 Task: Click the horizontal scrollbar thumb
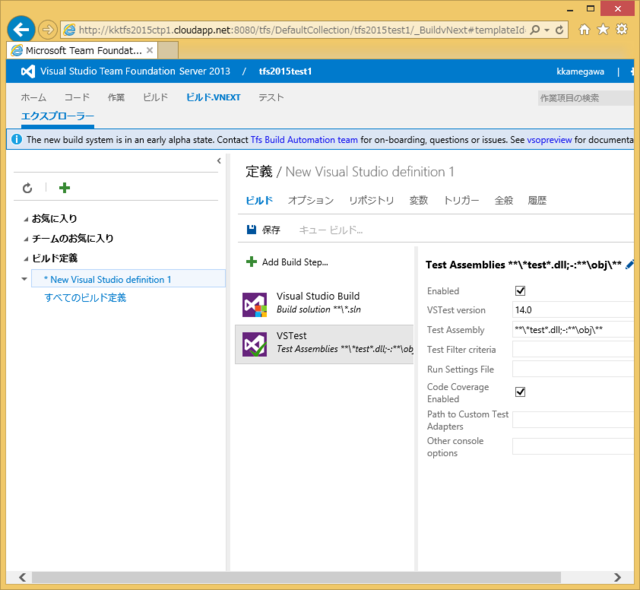coord(296,577)
